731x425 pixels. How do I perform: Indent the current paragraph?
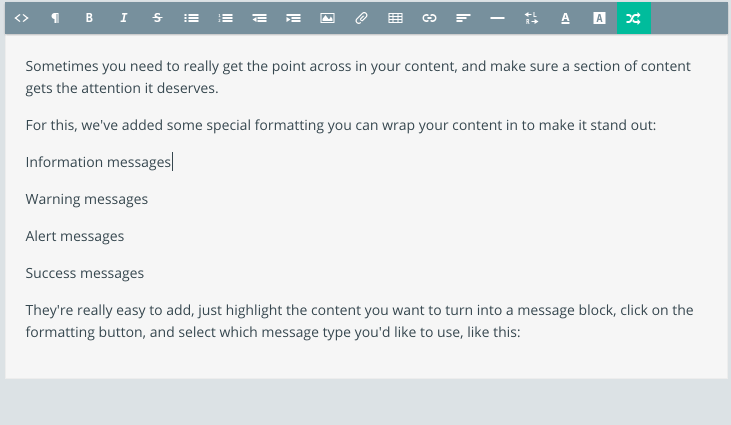[293, 18]
